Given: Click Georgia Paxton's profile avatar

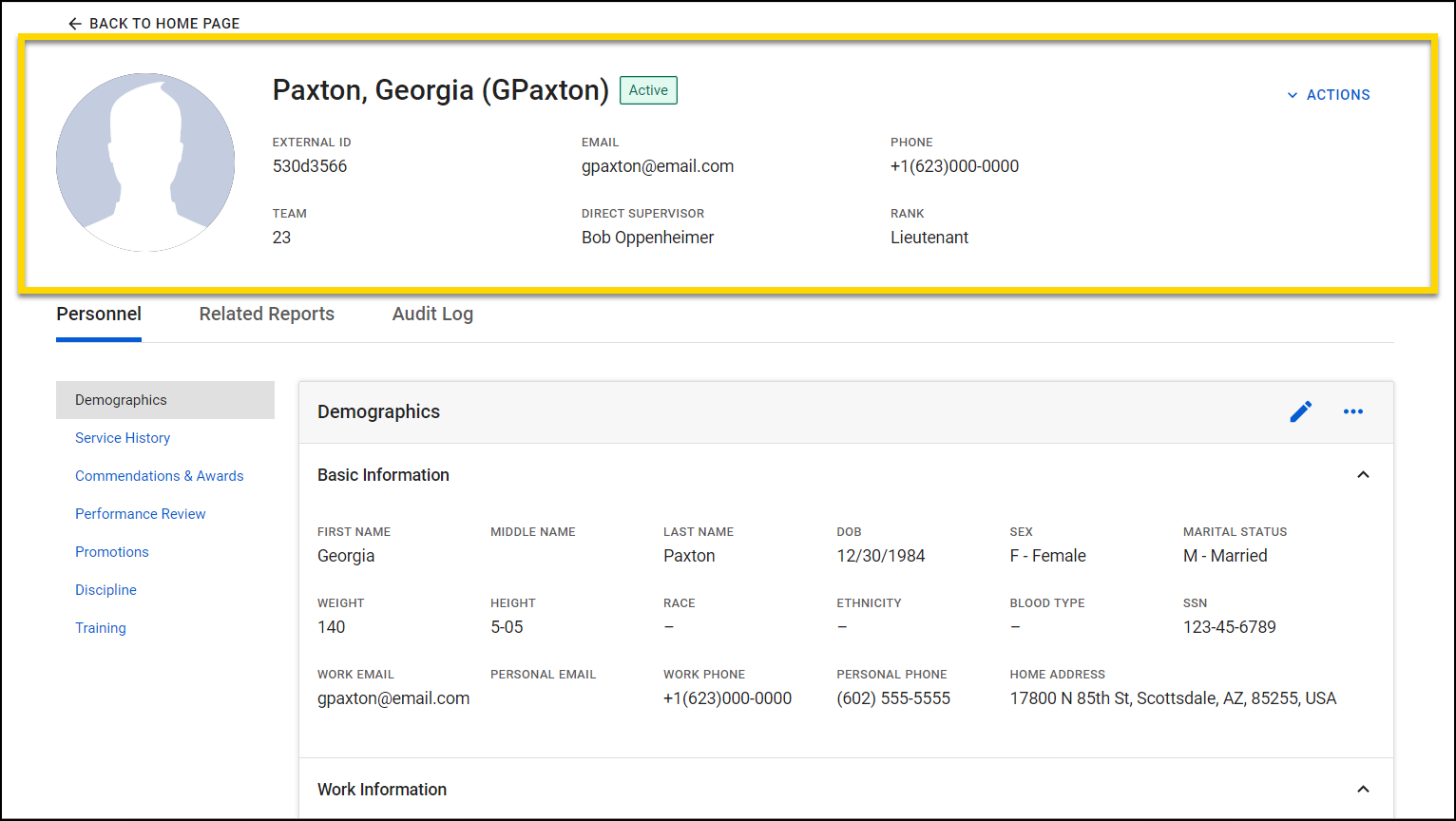Looking at the screenshot, I should [144, 162].
